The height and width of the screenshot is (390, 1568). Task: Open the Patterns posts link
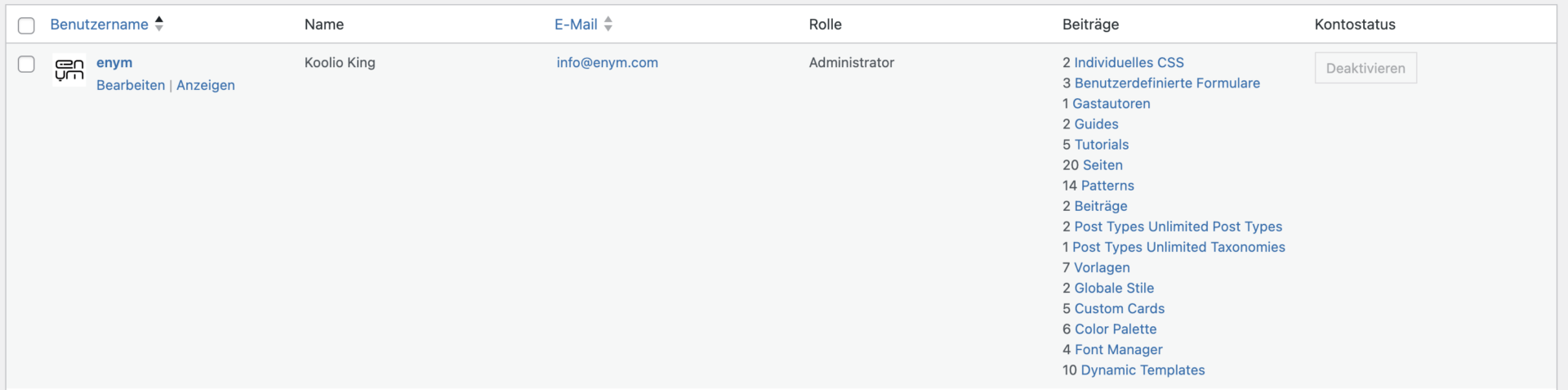tap(1107, 186)
